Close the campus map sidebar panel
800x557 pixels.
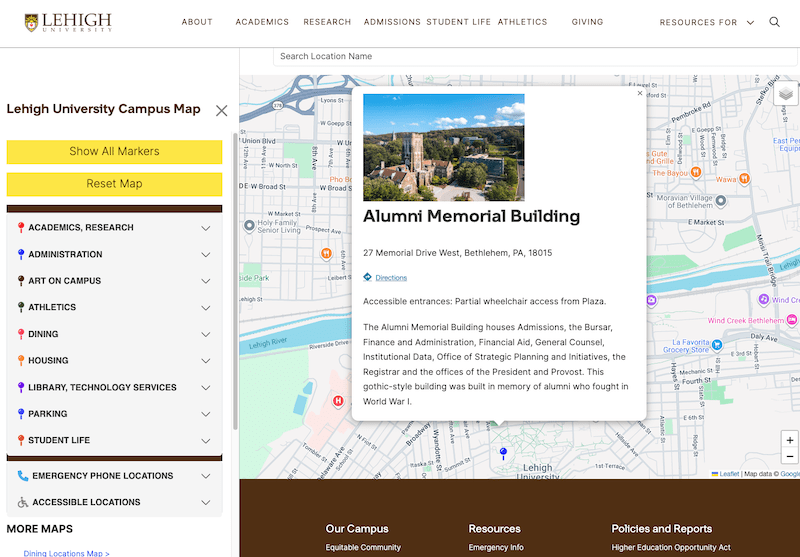pos(221,111)
